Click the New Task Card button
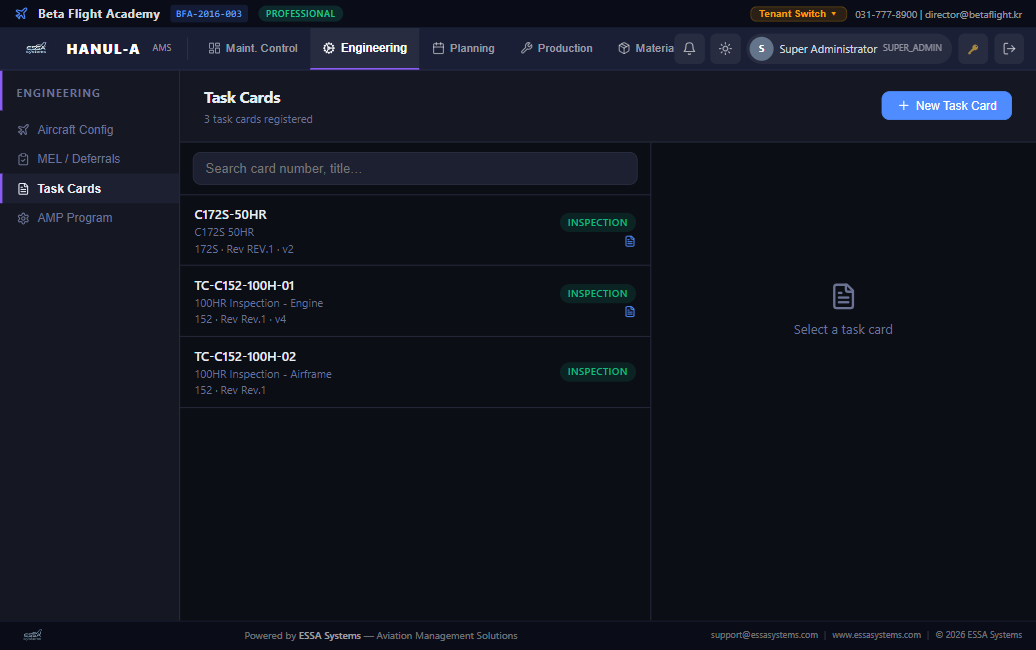This screenshot has height=650, width=1036. coord(946,106)
